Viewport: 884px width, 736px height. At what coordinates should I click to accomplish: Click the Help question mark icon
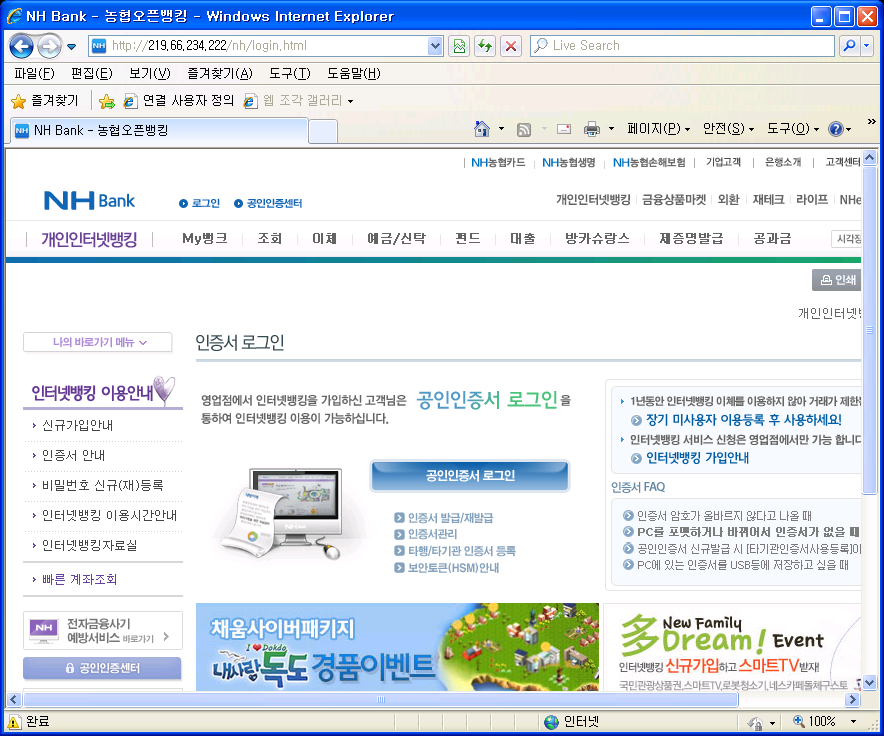click(x=836, y=129)
